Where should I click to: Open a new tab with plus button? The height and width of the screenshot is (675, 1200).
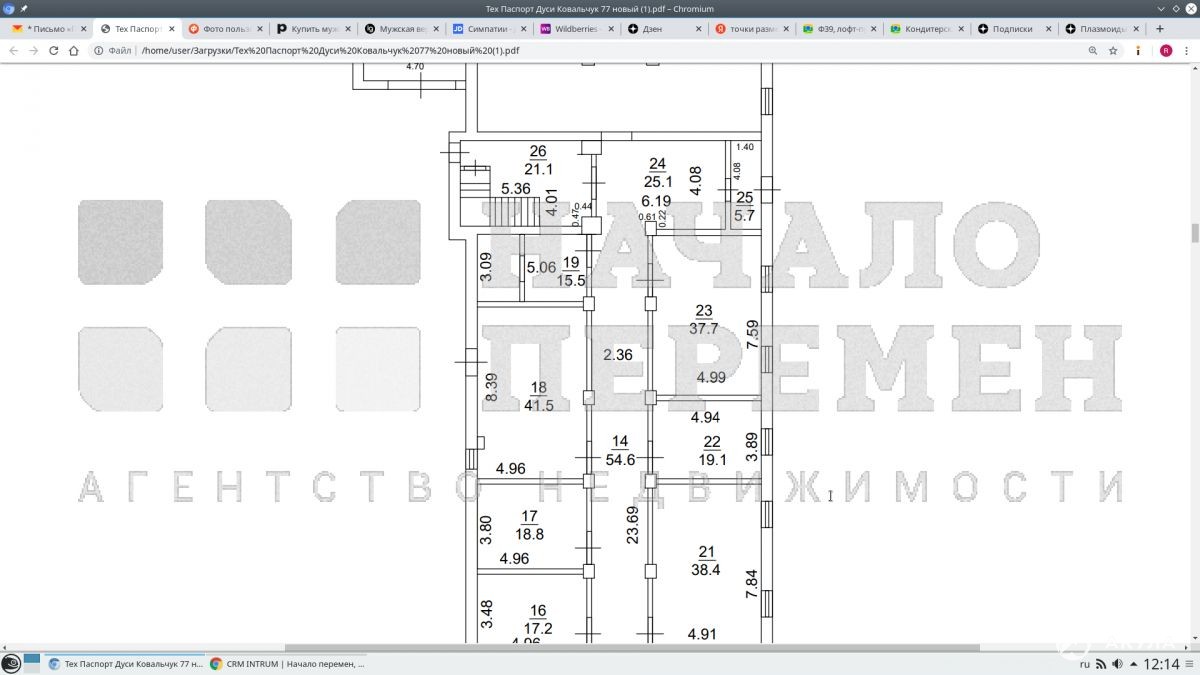click(x=1160, y=29)
